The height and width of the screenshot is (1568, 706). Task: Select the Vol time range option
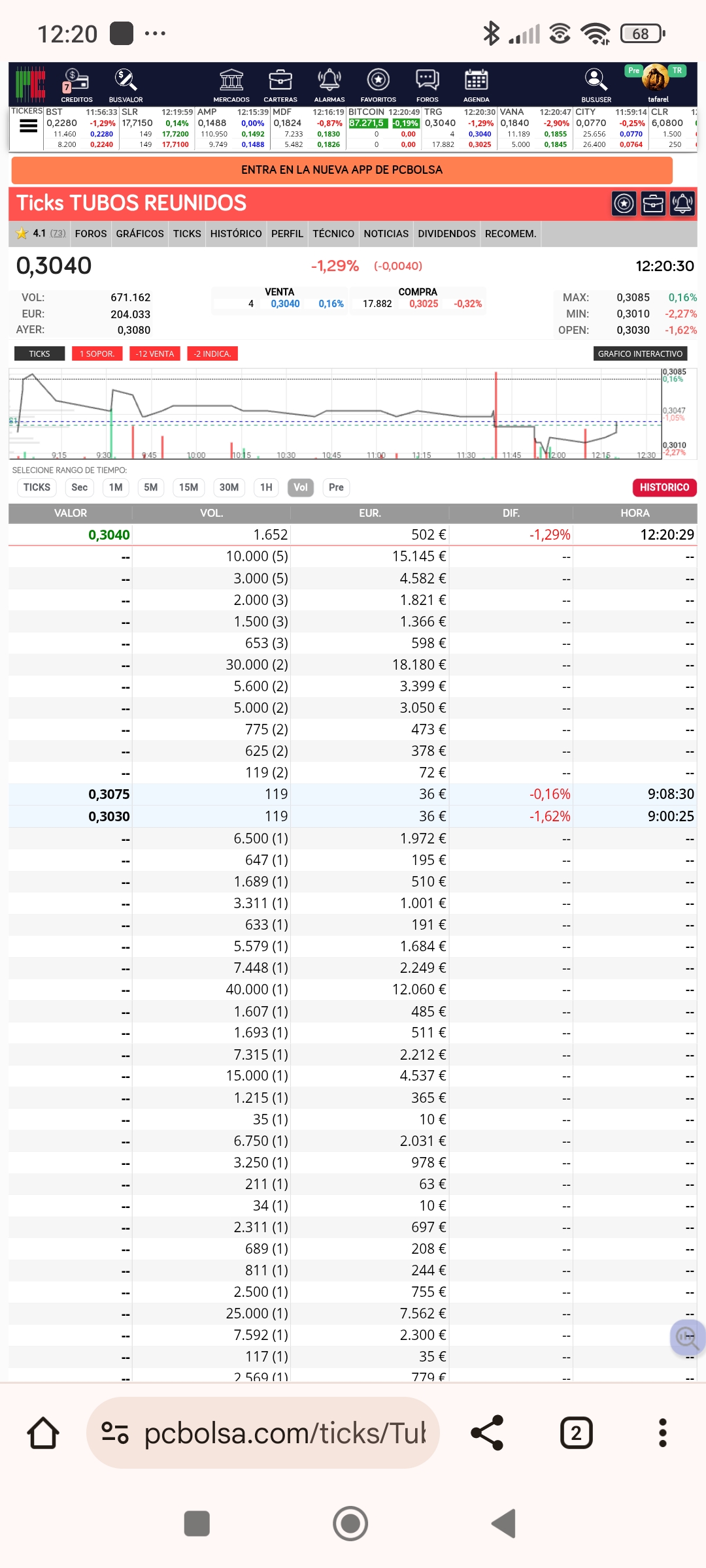(x=301, y=487)
